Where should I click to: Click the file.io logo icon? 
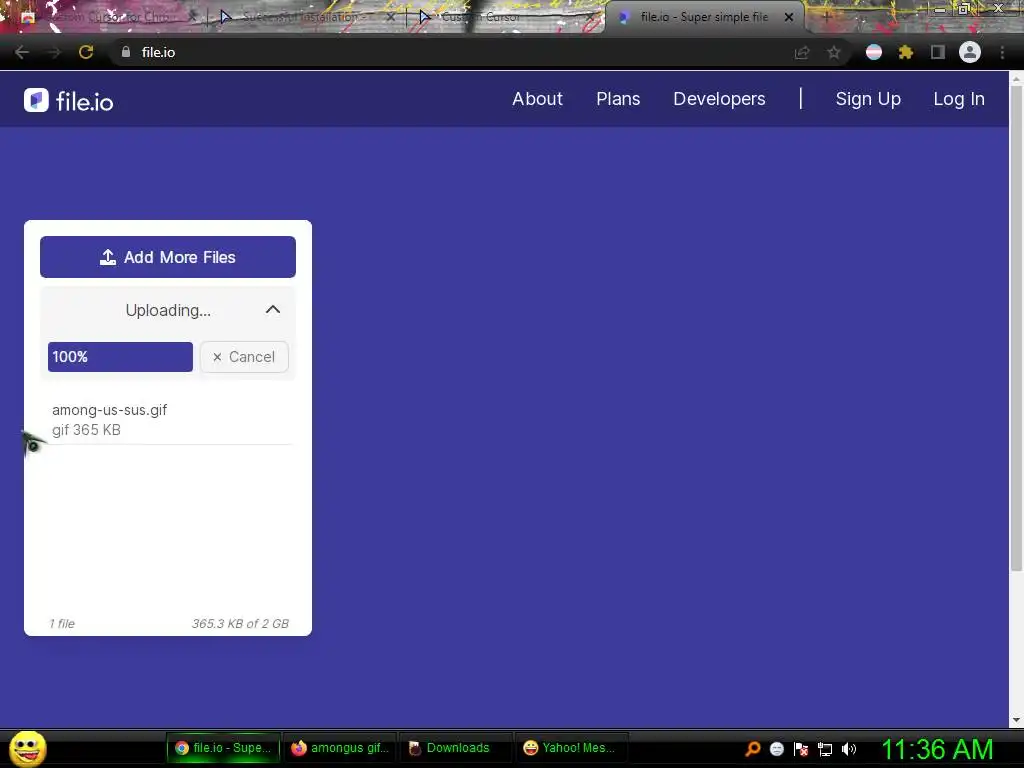click(36, 100)
